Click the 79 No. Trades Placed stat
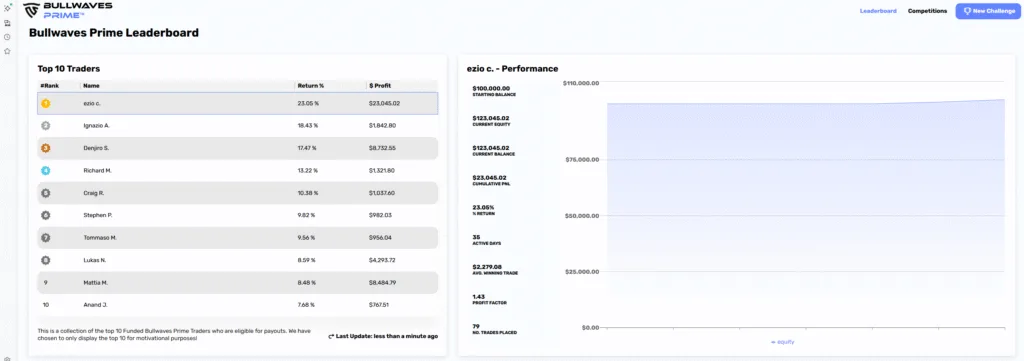Image resolution: width=1024 pixels, height=361 pixels. [494, 329]
